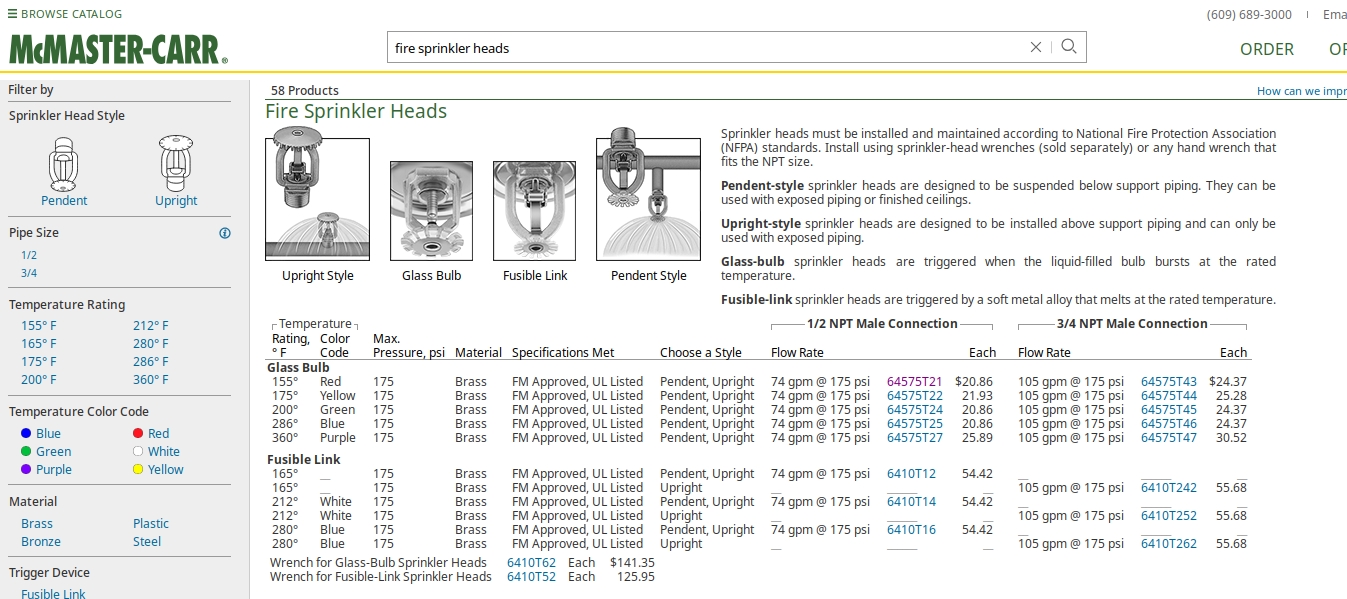Image resolution: width=1347 pixels, height=599 pixels.
Task: Open fusible-link wrench part 6410T52
Action: tap(531, 576)
